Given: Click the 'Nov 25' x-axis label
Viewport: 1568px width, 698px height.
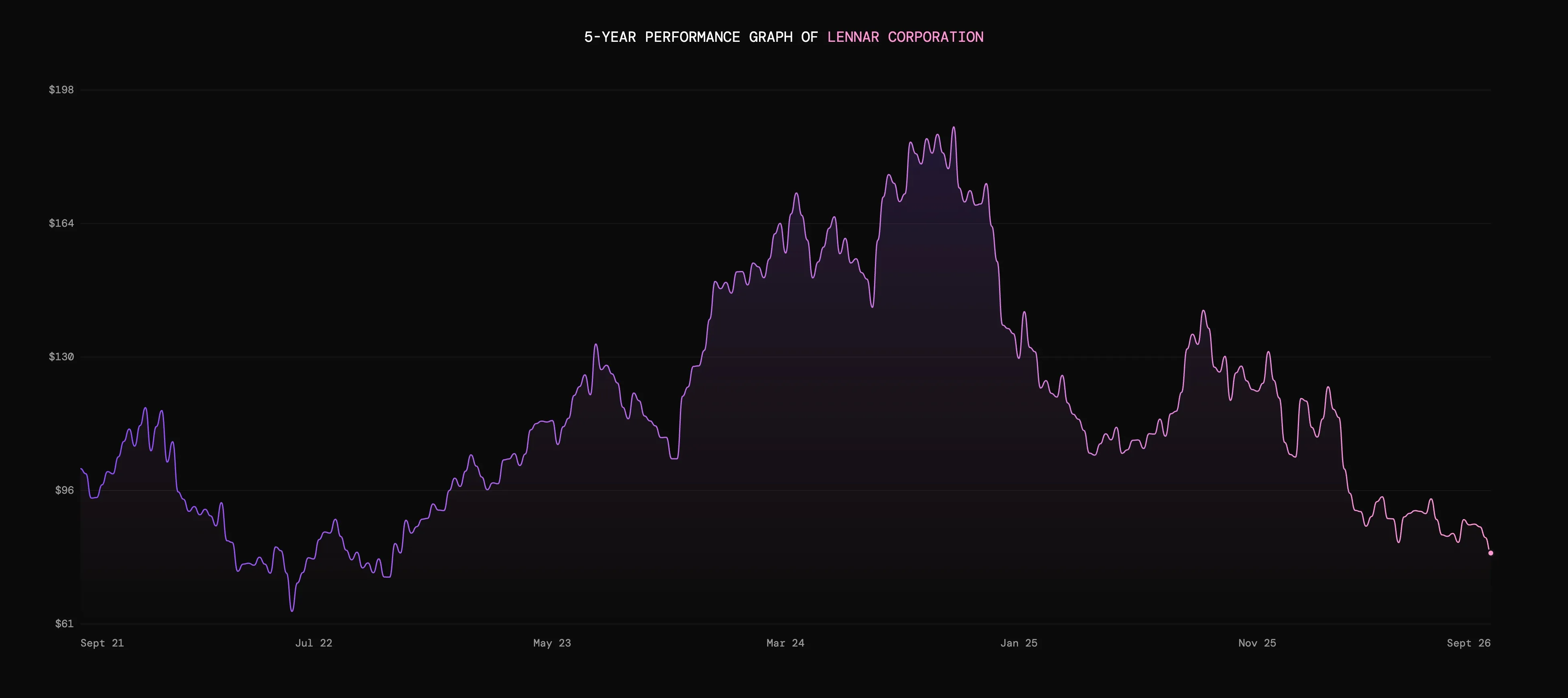Looking at the screenshot, I should (1257, 643).
